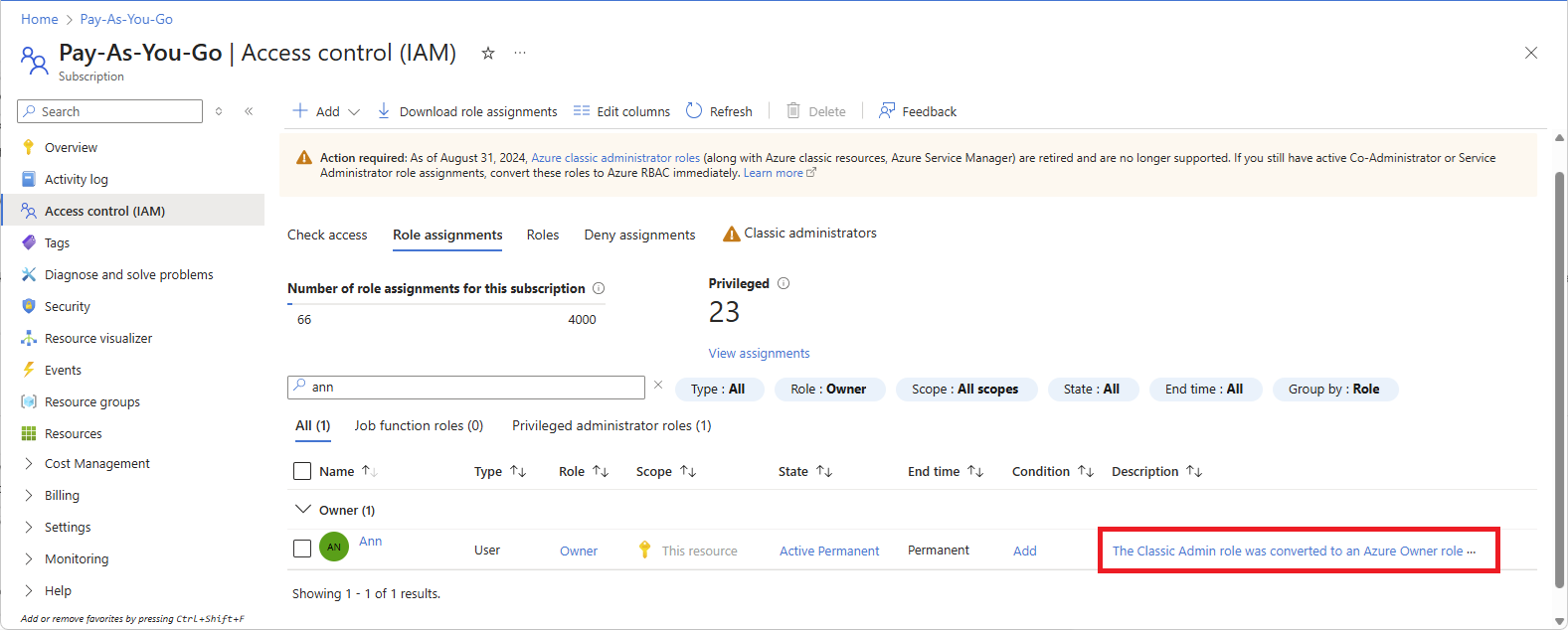The width and height of the screenshot is (1568, 630).
Task: Open the Add dropdown
Action: pyautogui.click(x=326, y=111)
